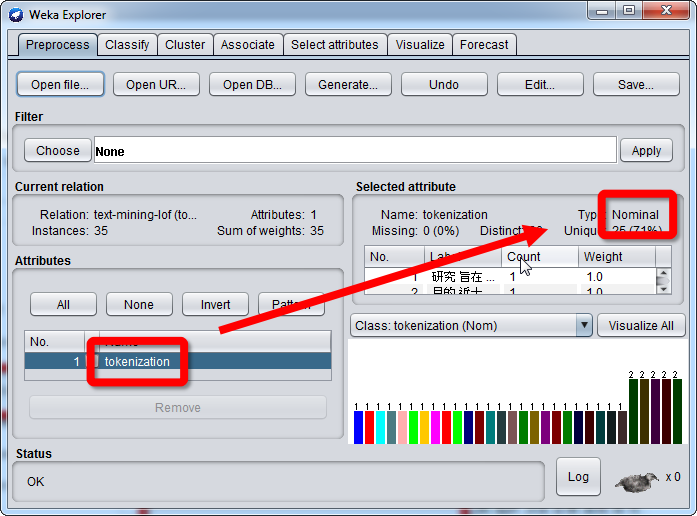Select all attributes with All button

63,304
